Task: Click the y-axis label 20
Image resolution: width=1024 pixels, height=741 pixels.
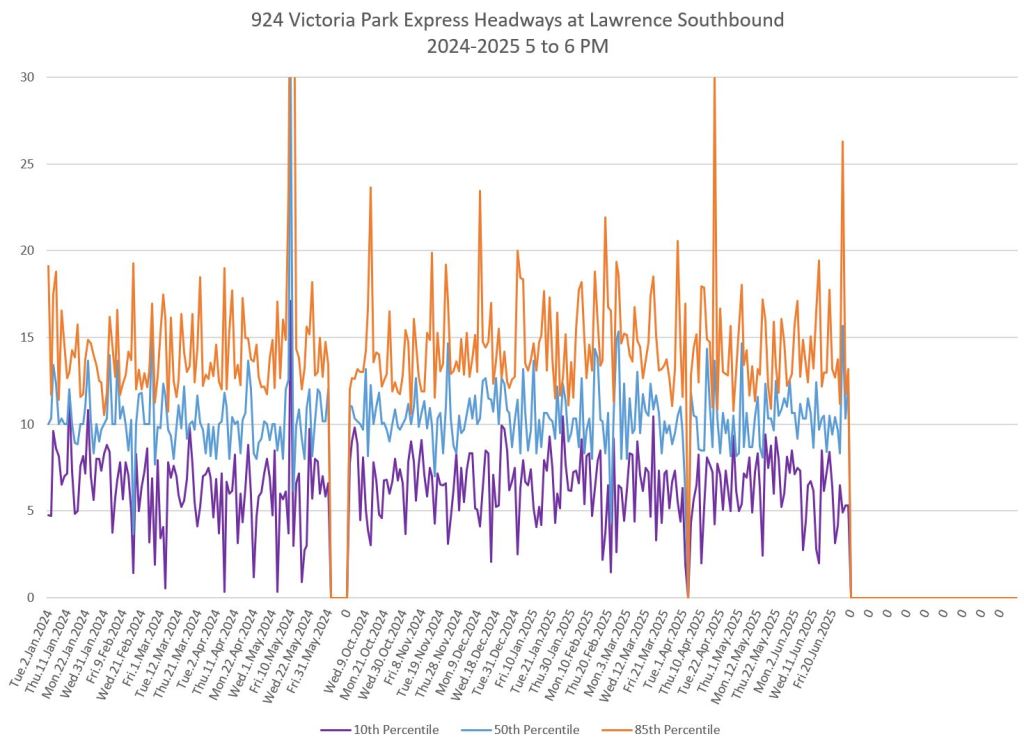Action: pyautogui.click(x=26, y=251)
